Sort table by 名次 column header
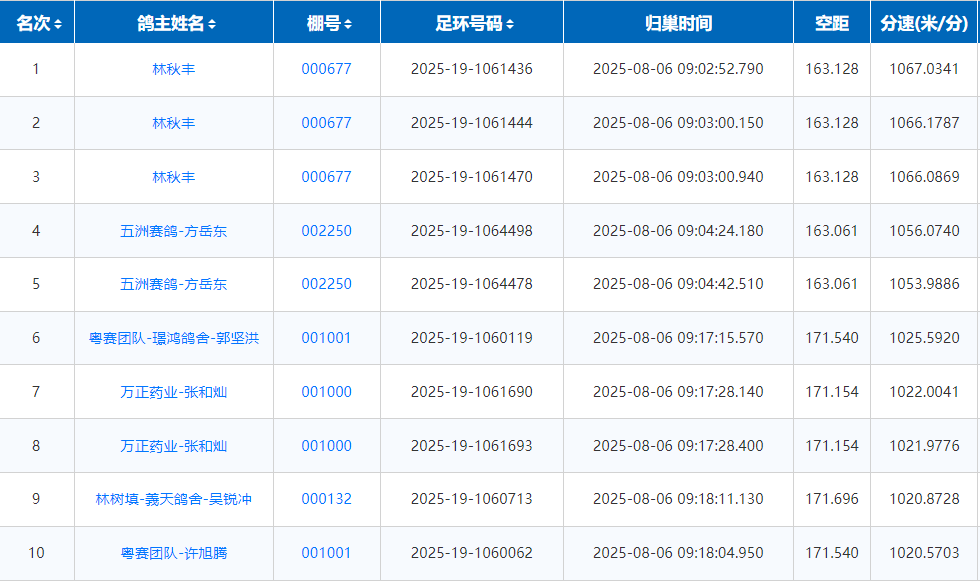 coord(37,23)
